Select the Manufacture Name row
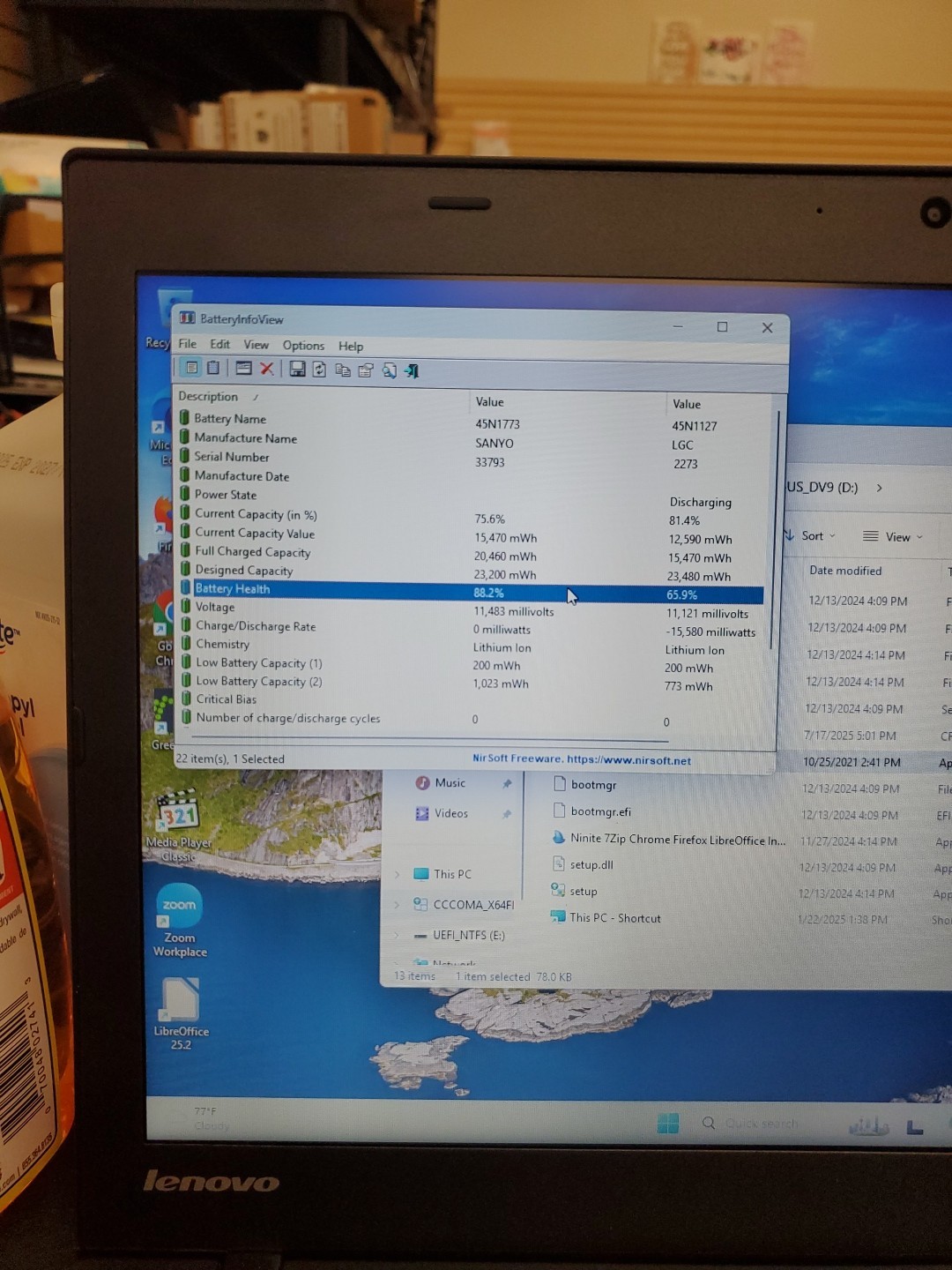 (x=472, y=441)
